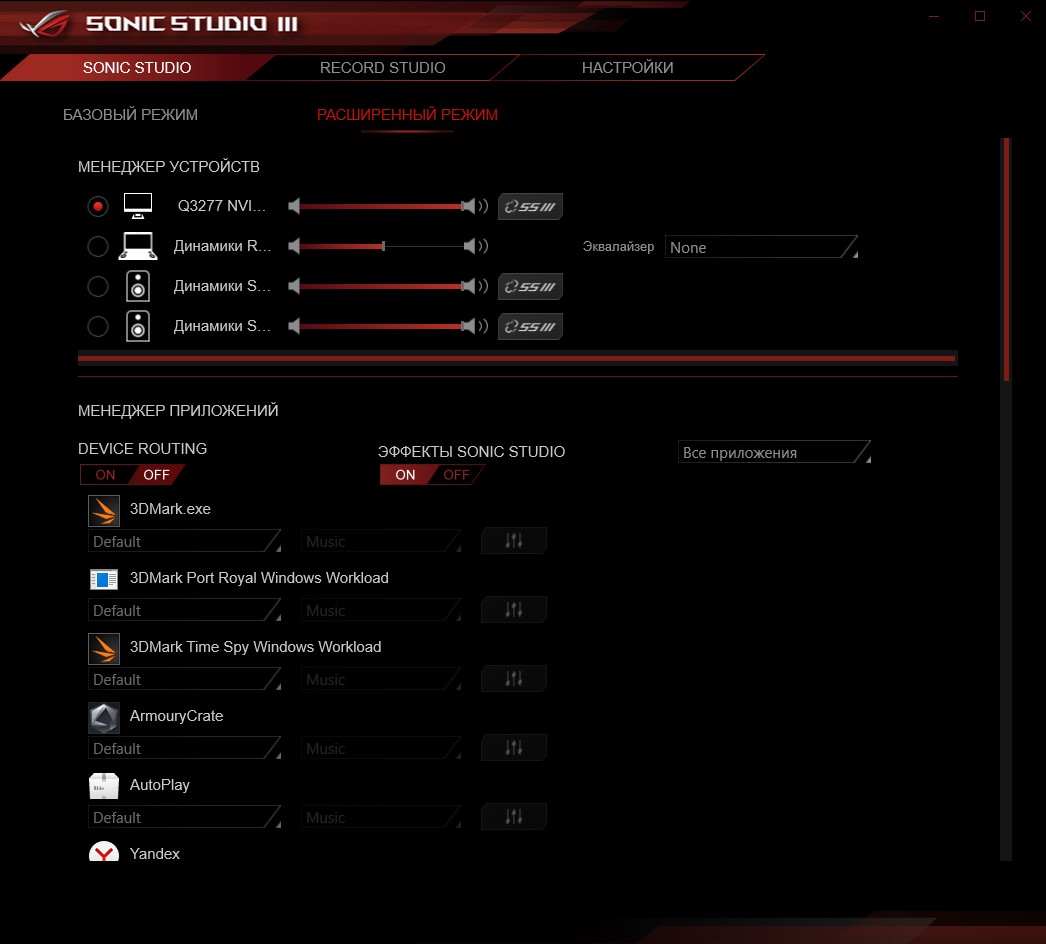This screenshot has width=1046, height=944.
Task: Click the laptop icon for Динамики R device
Action: 138,246
